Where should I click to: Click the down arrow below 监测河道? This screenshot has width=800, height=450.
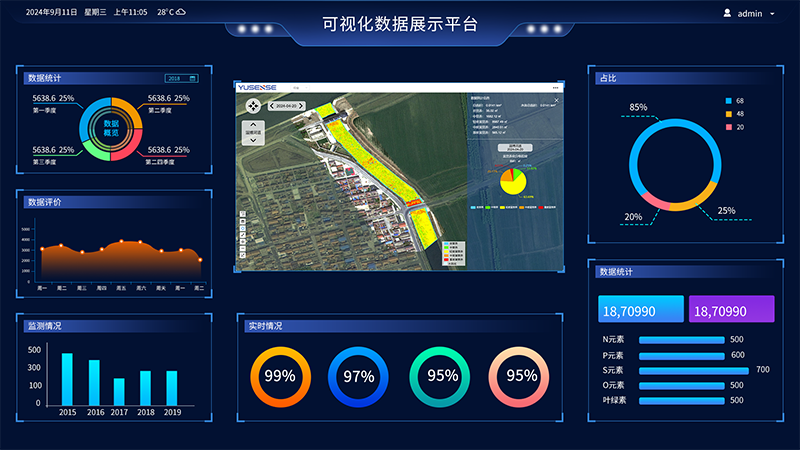(253, 141)
